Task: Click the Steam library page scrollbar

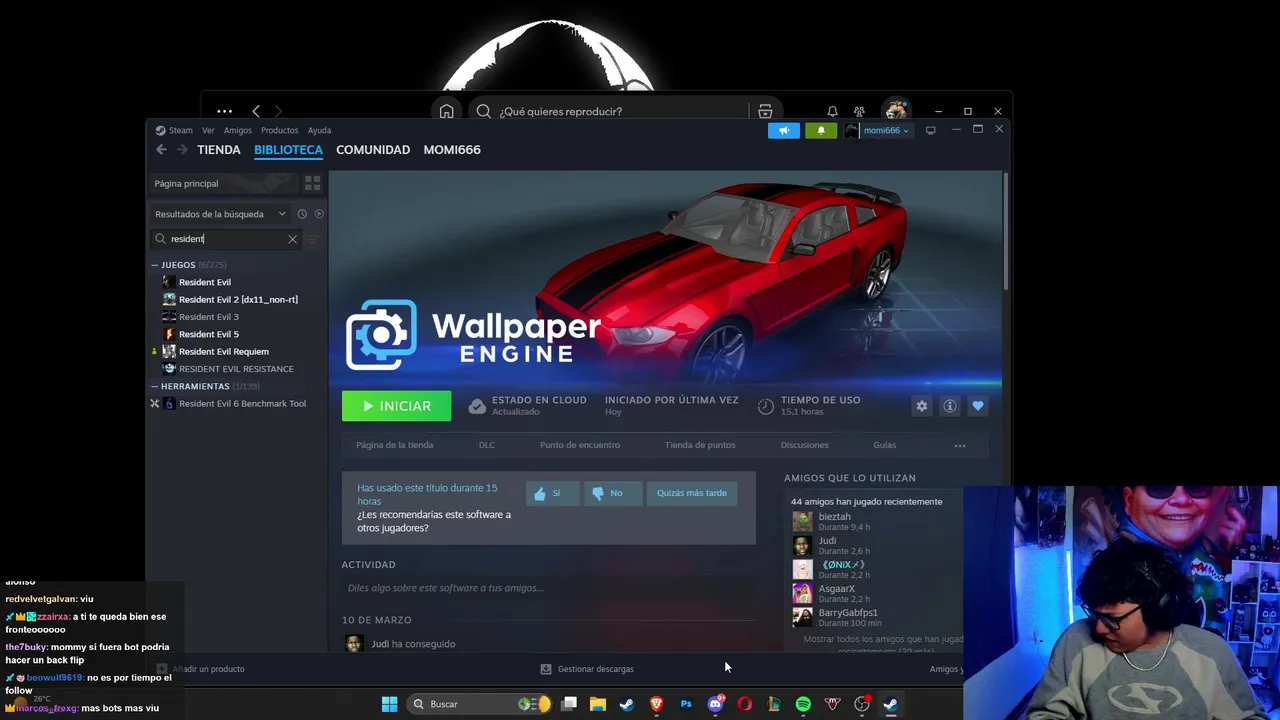Action: coord(1005,232)
